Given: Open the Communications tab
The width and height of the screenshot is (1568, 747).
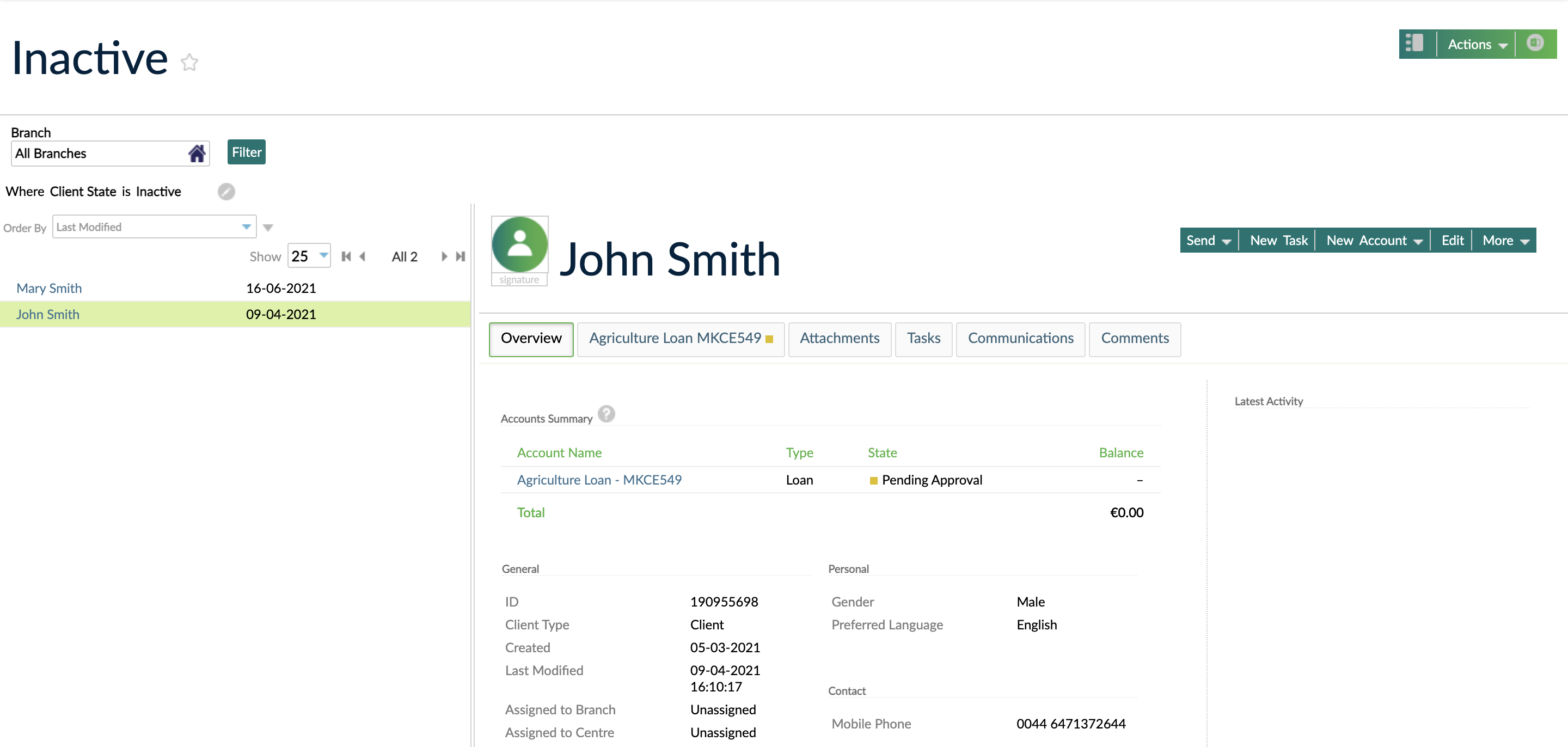Looking at the screenshot, I should [x=1020, y=339].
